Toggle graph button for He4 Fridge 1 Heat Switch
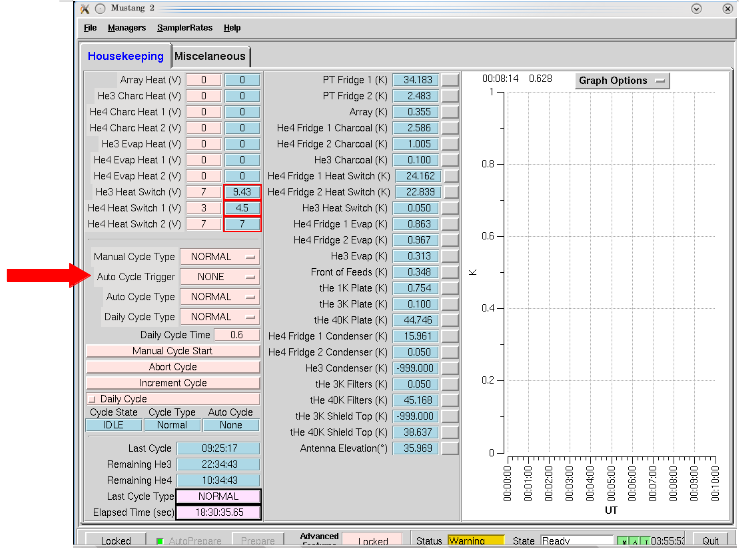This screenshot has height=549, width=739. tap(452, 176)
